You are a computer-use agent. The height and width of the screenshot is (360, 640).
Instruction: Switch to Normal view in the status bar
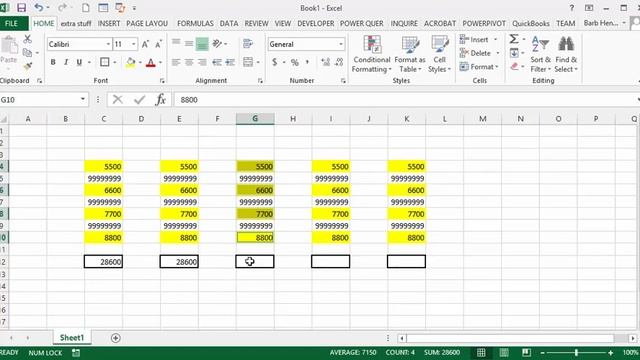click(x=481, y=353)
